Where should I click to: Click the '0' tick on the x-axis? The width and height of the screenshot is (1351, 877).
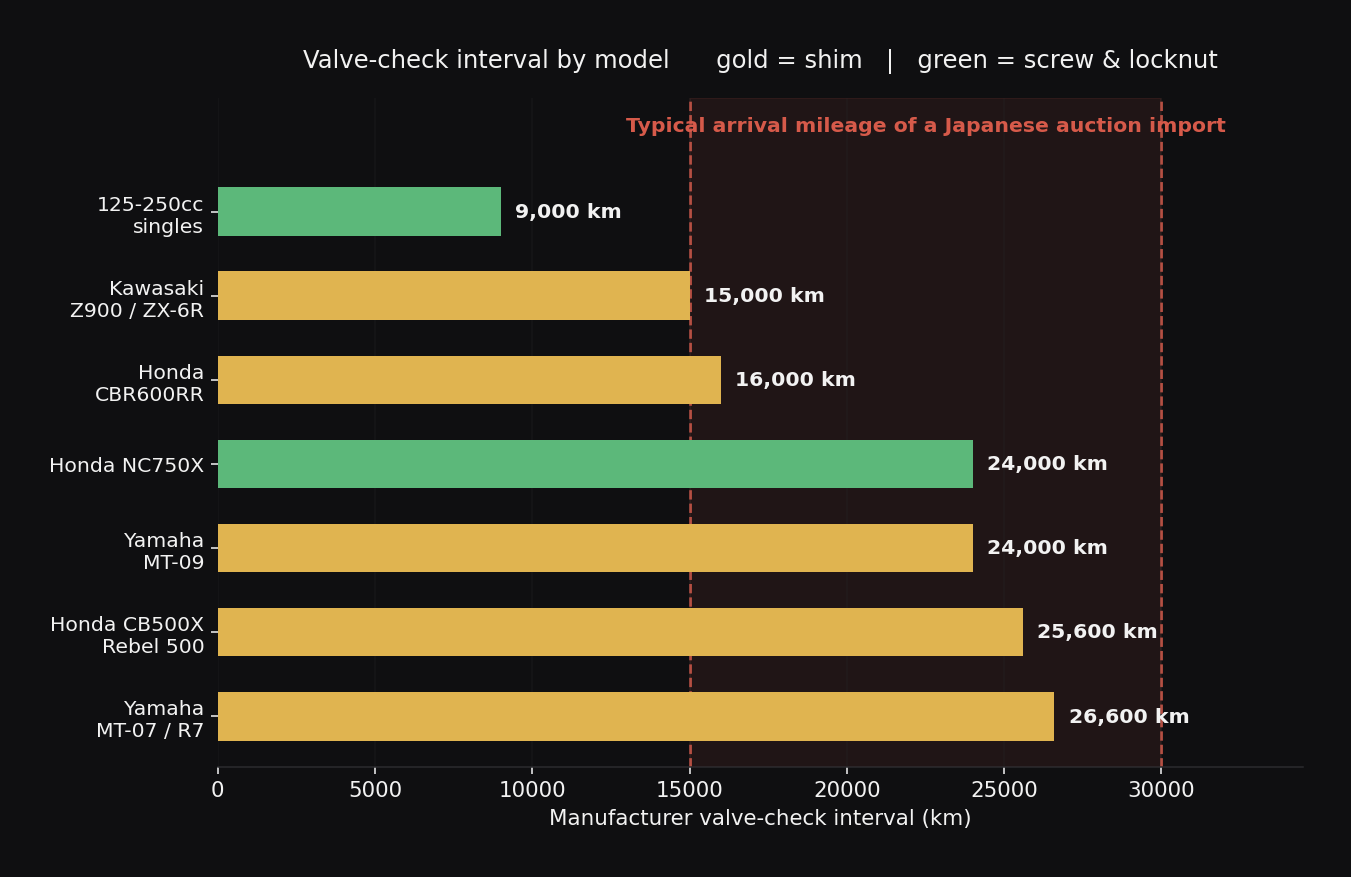click(218, 790)
